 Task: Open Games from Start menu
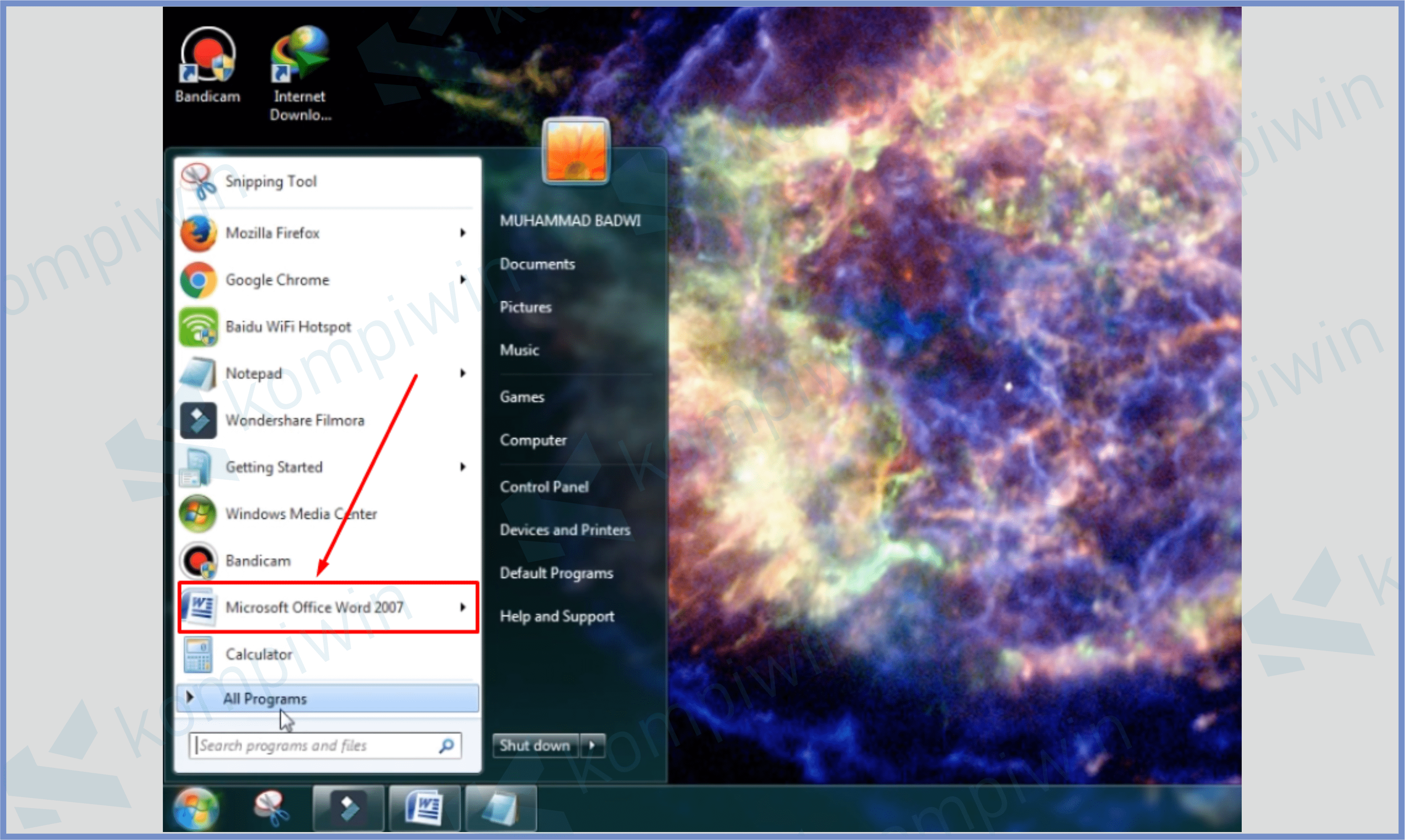click(522, 397)
